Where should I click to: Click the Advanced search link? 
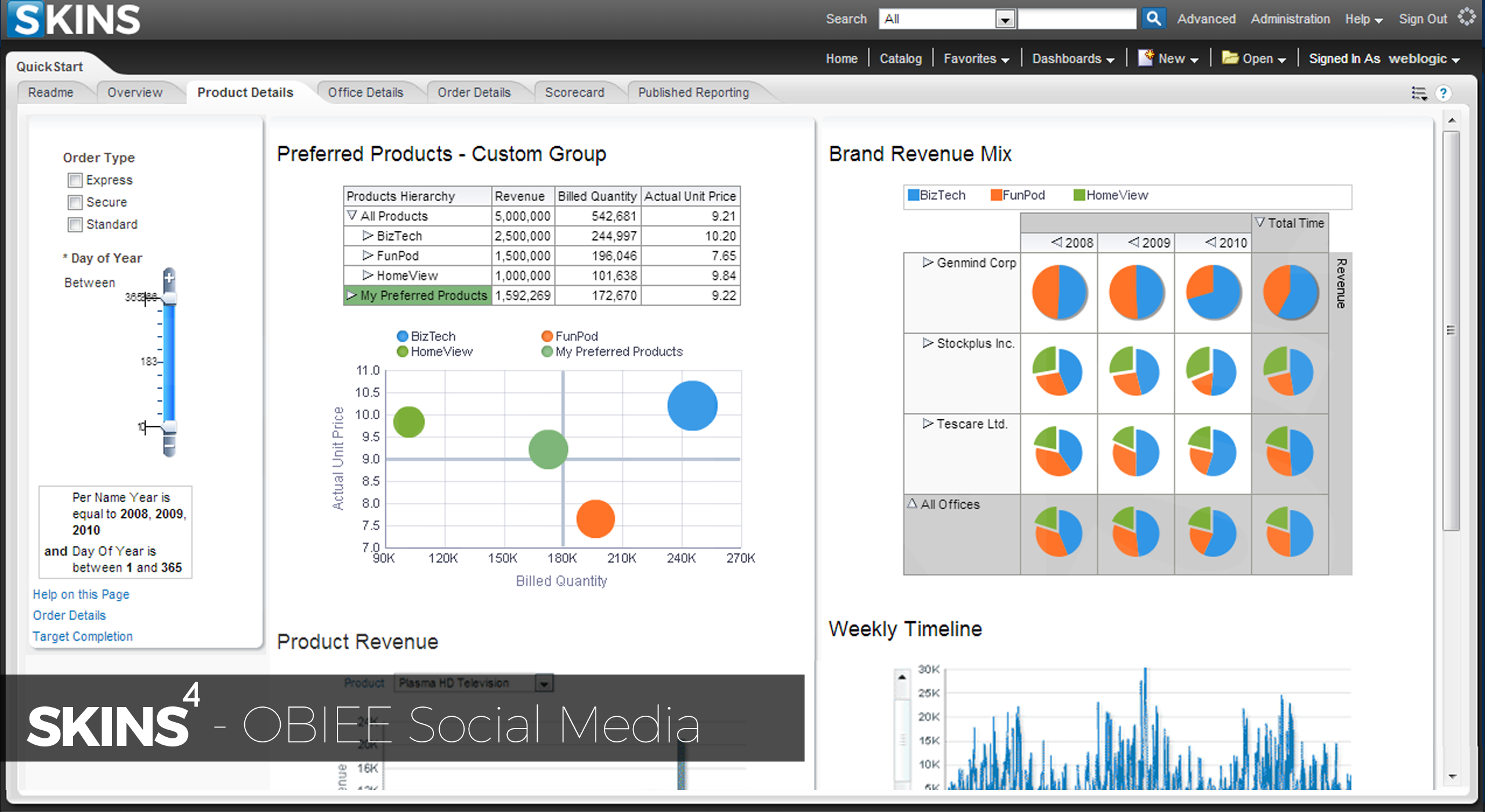tap(1207, 19)
